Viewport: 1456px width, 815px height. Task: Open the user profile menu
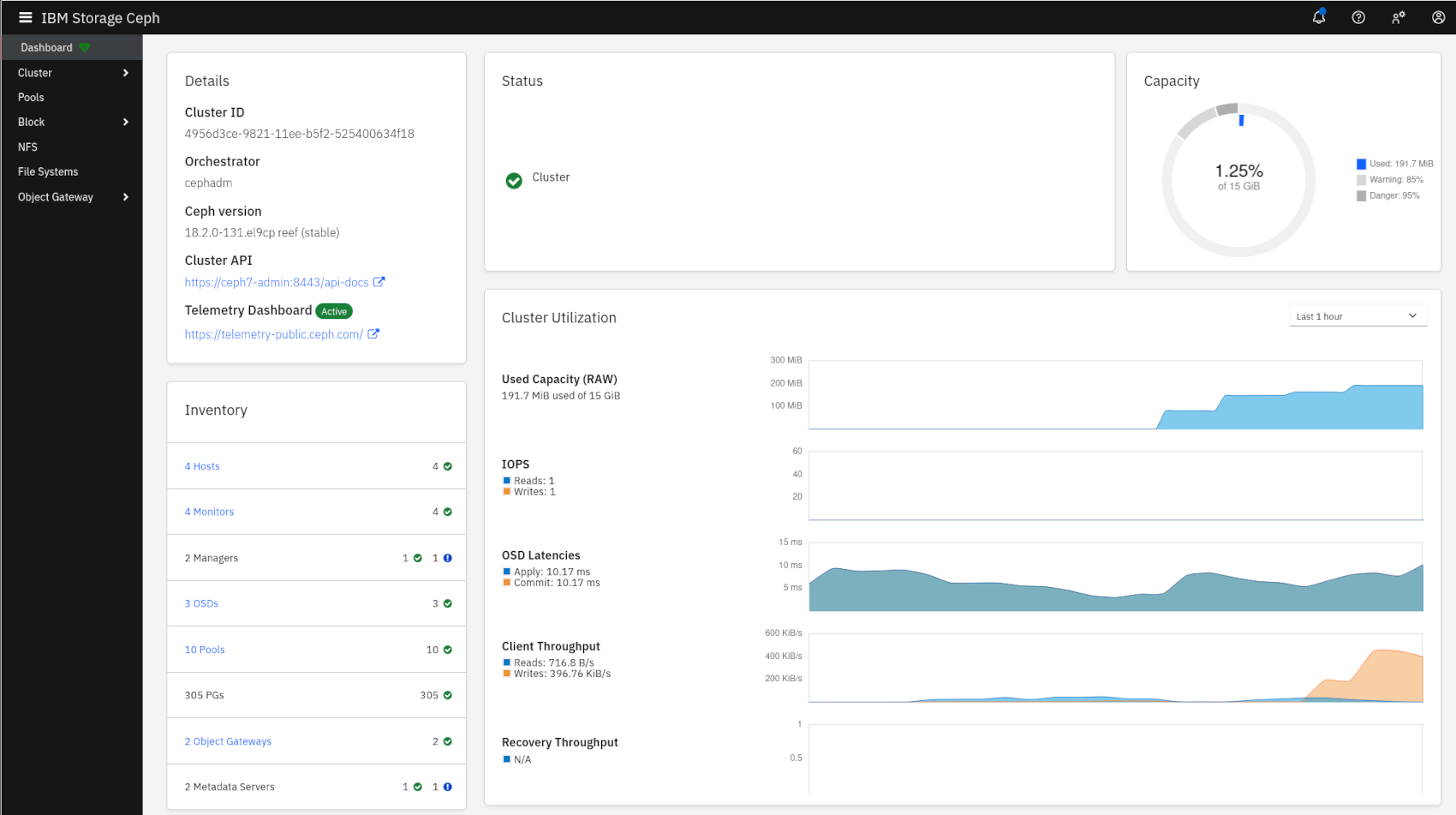coord(1439,17)
